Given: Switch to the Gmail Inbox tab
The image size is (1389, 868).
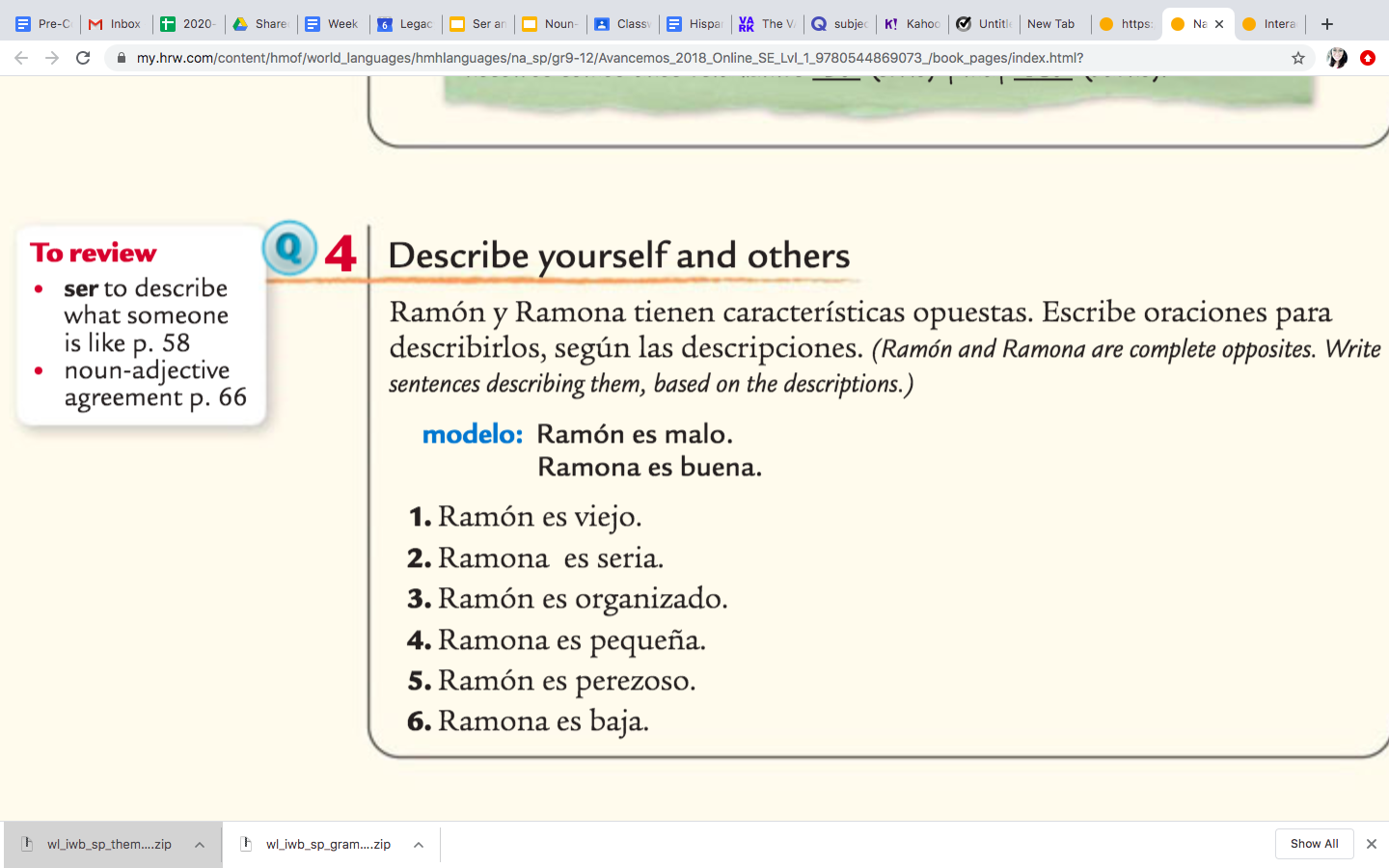Looking at the screenshot, I should 116,24.
